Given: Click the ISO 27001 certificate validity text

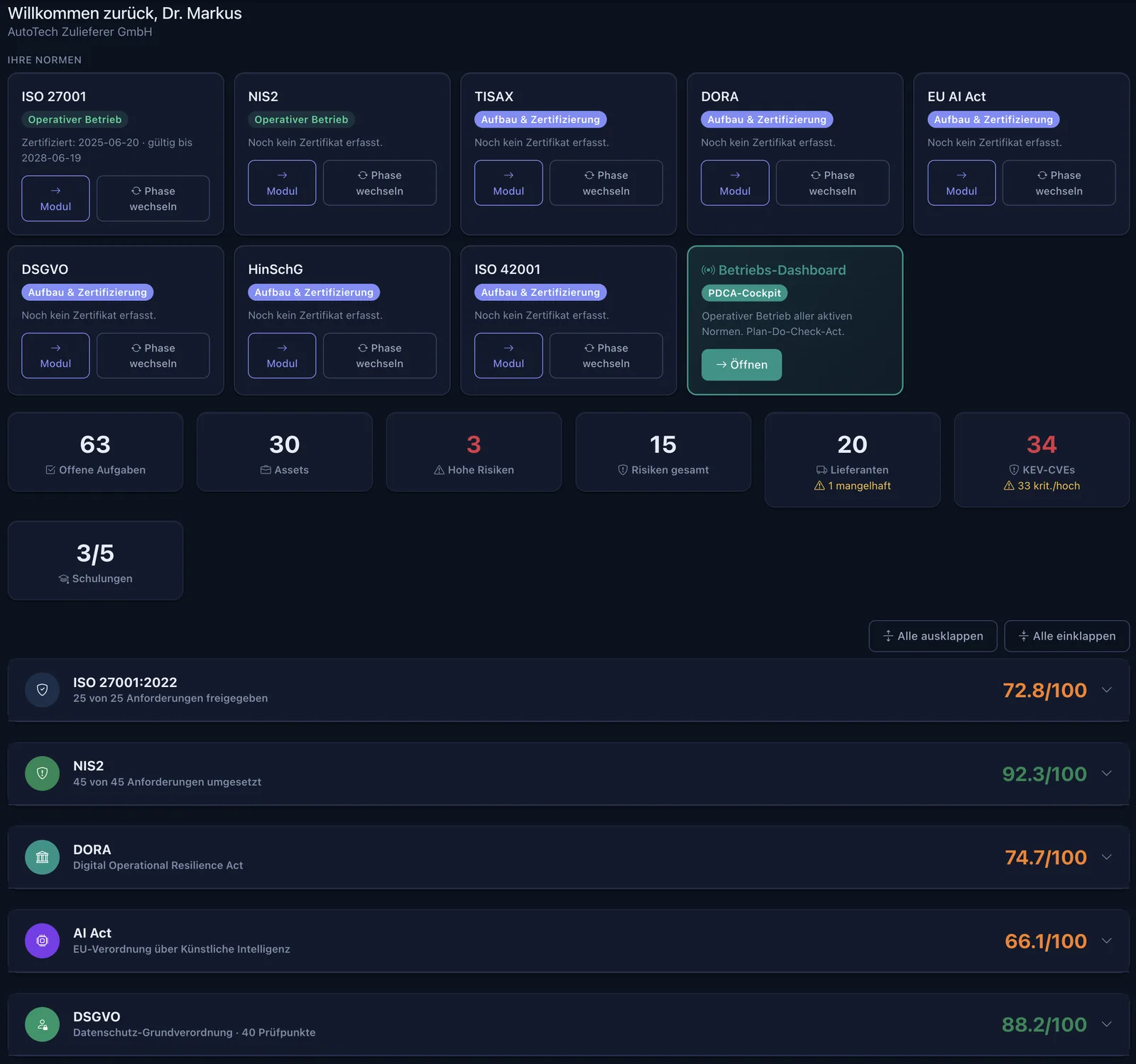Looking at the screenshot, I should pos(107,150).
